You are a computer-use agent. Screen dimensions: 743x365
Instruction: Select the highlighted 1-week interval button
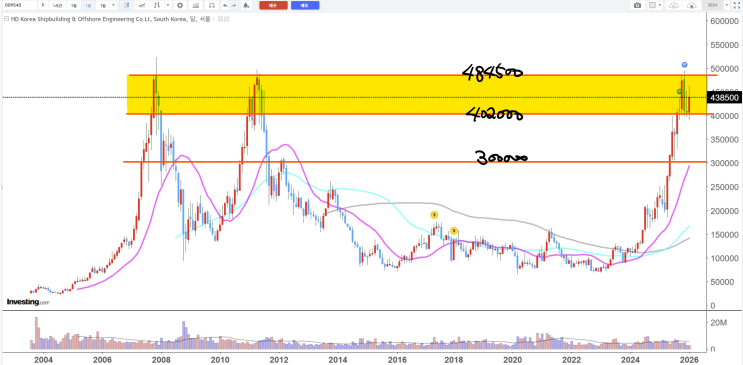point(89,5)
